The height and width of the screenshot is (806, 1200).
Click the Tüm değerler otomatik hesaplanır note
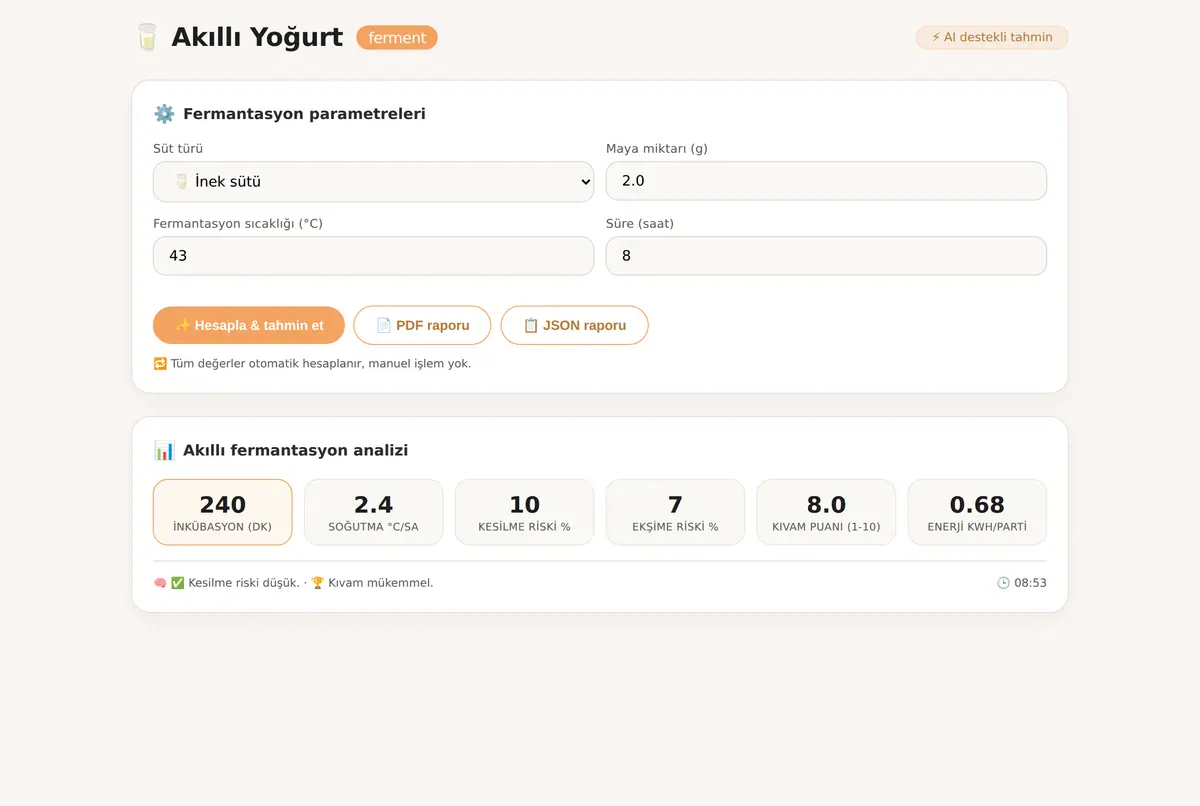click(321, 364)
